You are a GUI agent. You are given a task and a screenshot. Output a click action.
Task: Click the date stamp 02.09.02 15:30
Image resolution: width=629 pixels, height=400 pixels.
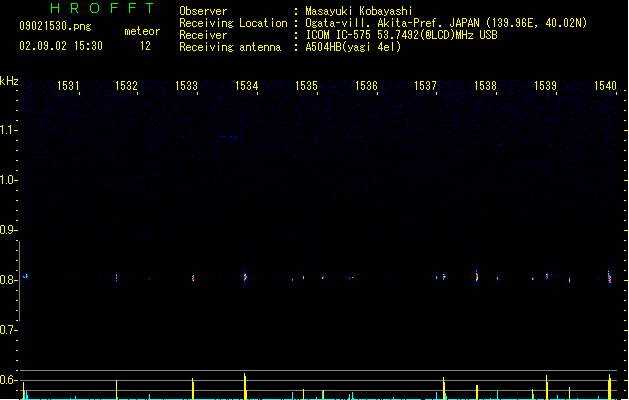coord(61,46)
